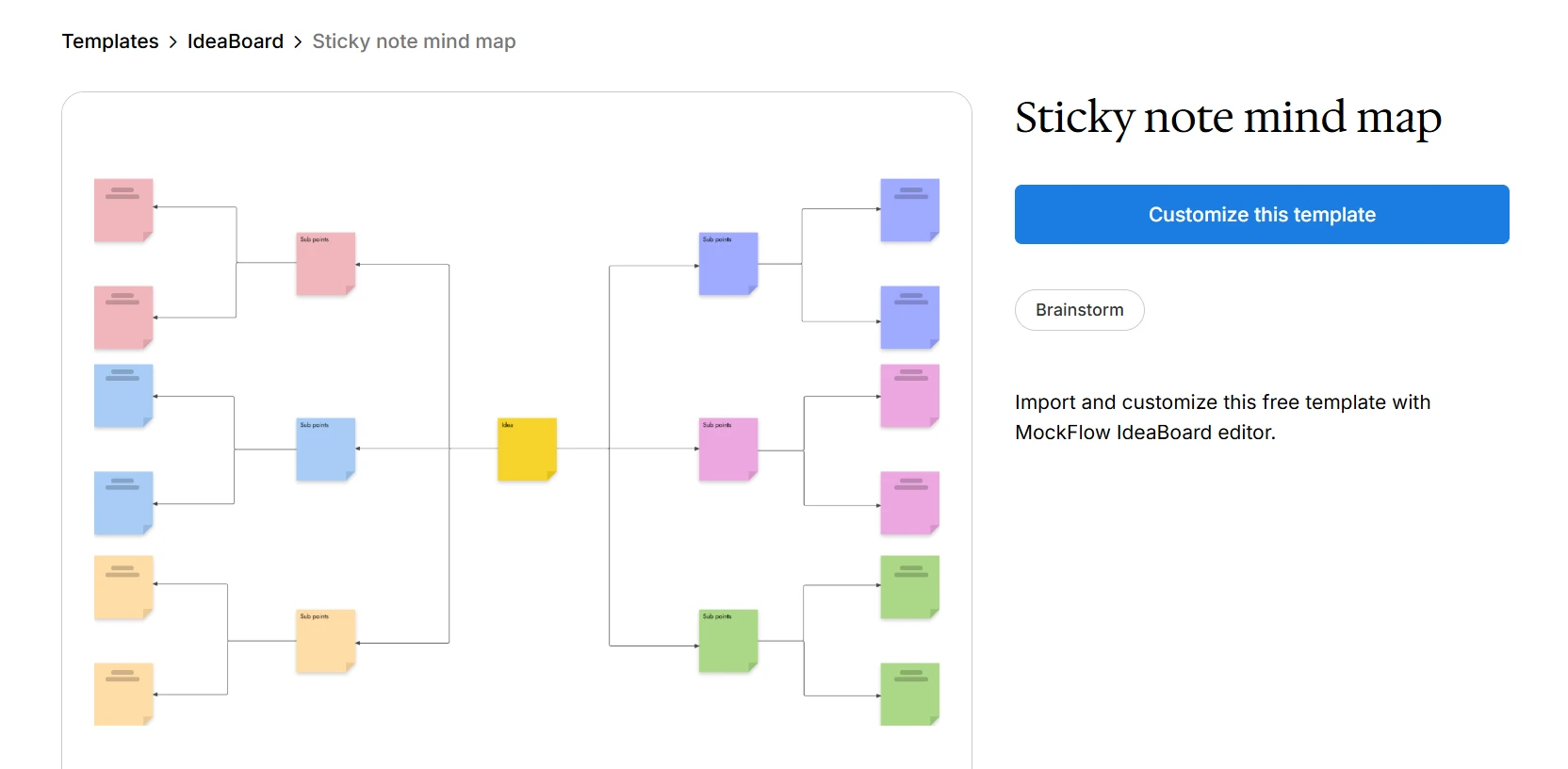Click the upper blue sticky note on left

122,396
